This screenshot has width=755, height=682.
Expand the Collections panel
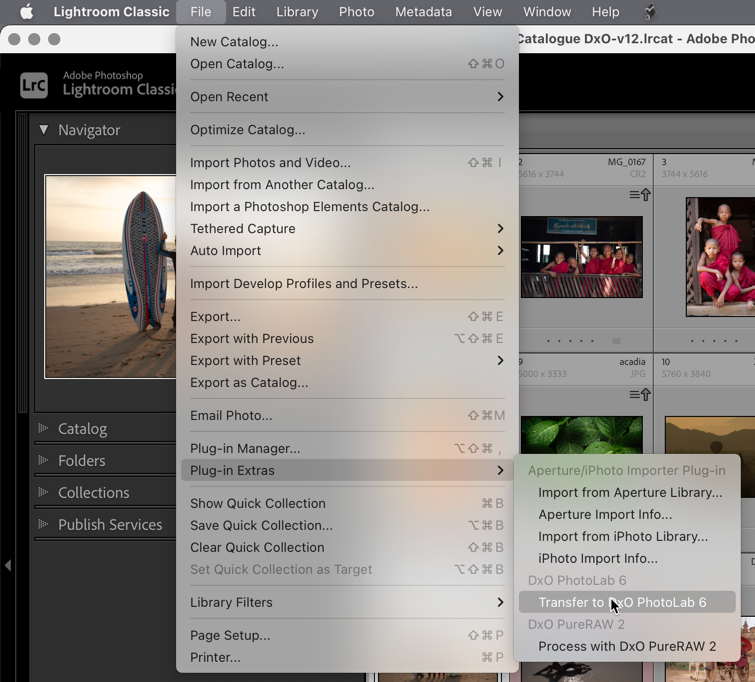point(43,492)
